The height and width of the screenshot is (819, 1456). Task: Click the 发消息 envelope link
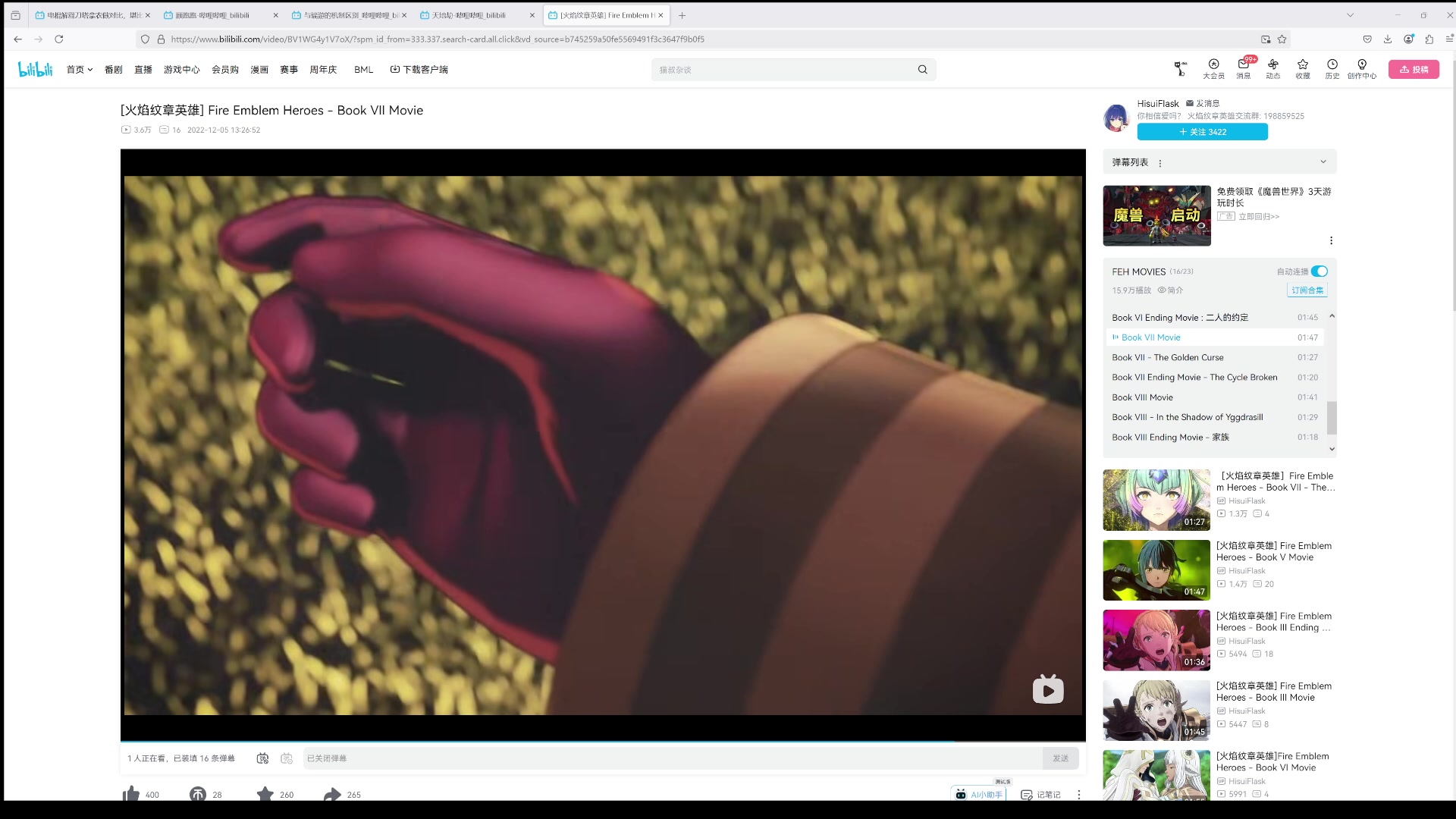[1203, 103]
